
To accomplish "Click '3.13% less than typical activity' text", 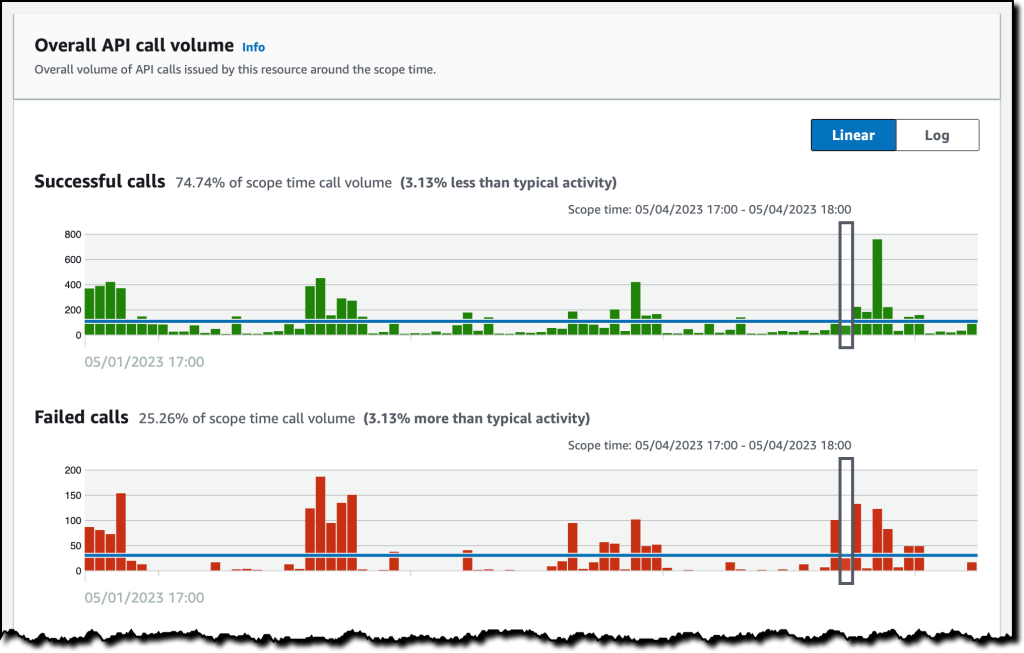I will pos(508,183).
